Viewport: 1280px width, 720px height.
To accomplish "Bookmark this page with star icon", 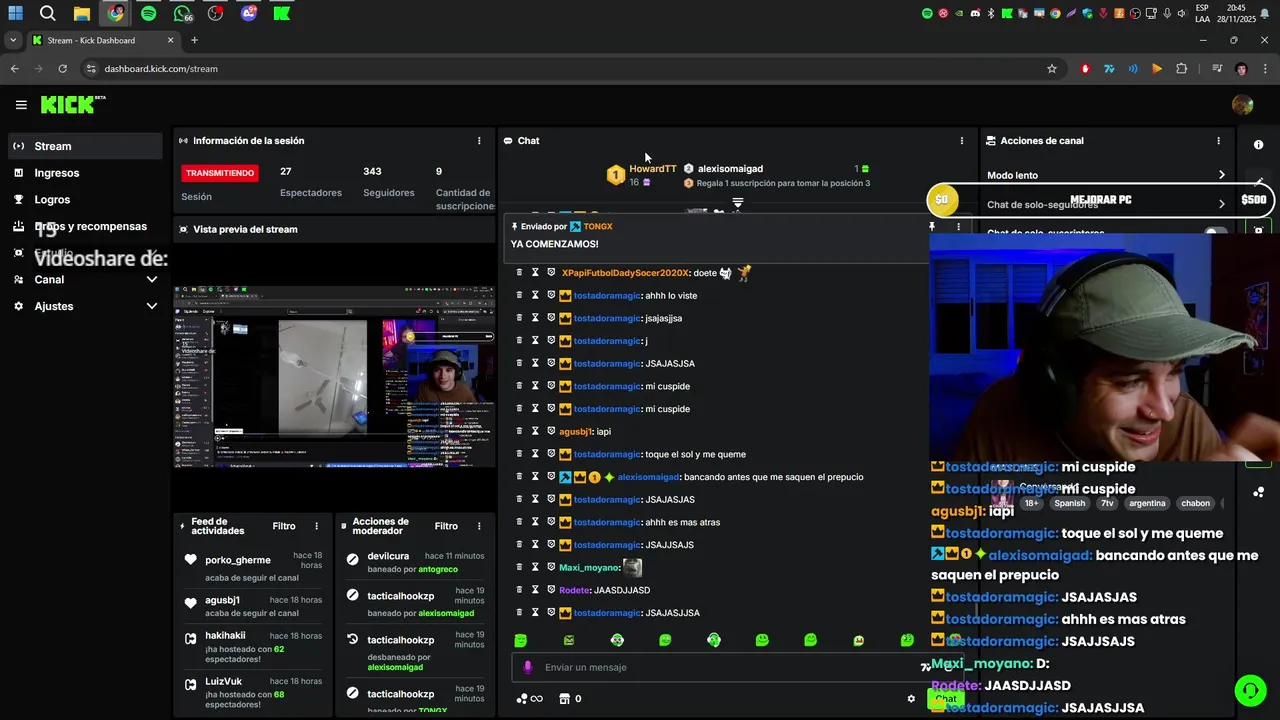I will tap(1052, 69).
